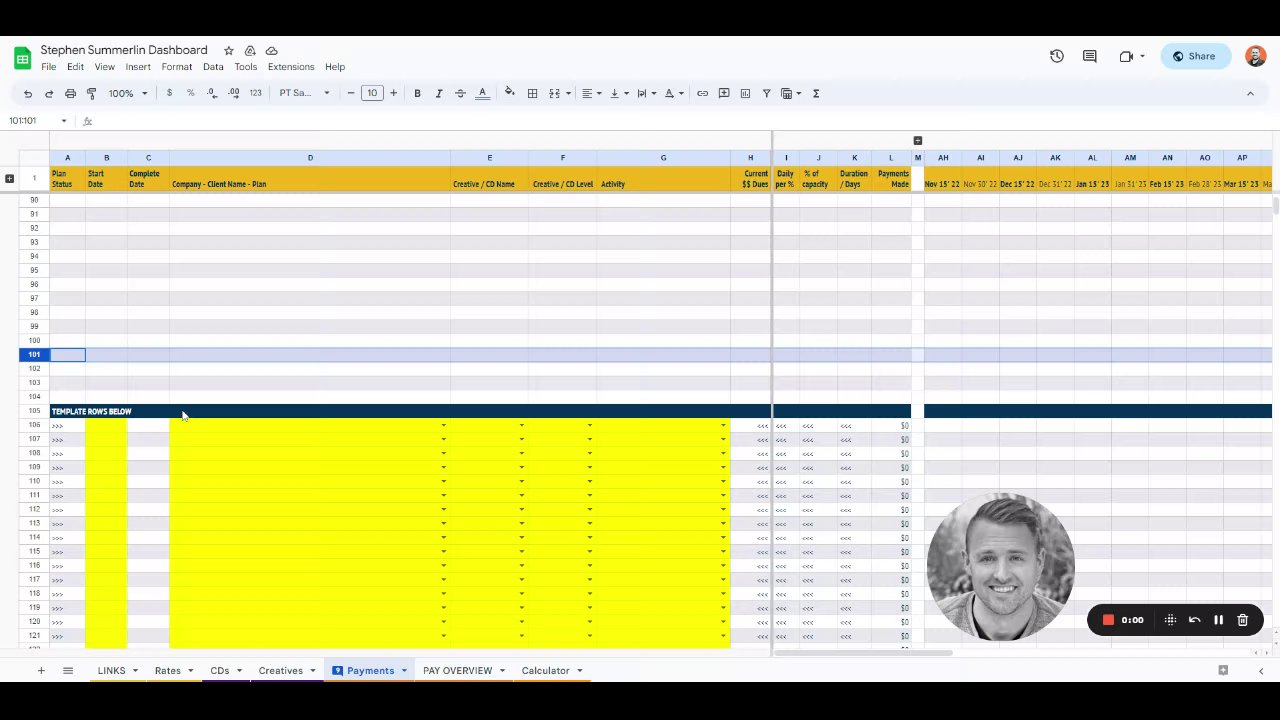Open the Format menu
The width and height of the screenshot is (1280, 720).
click(x=176, y=67)
